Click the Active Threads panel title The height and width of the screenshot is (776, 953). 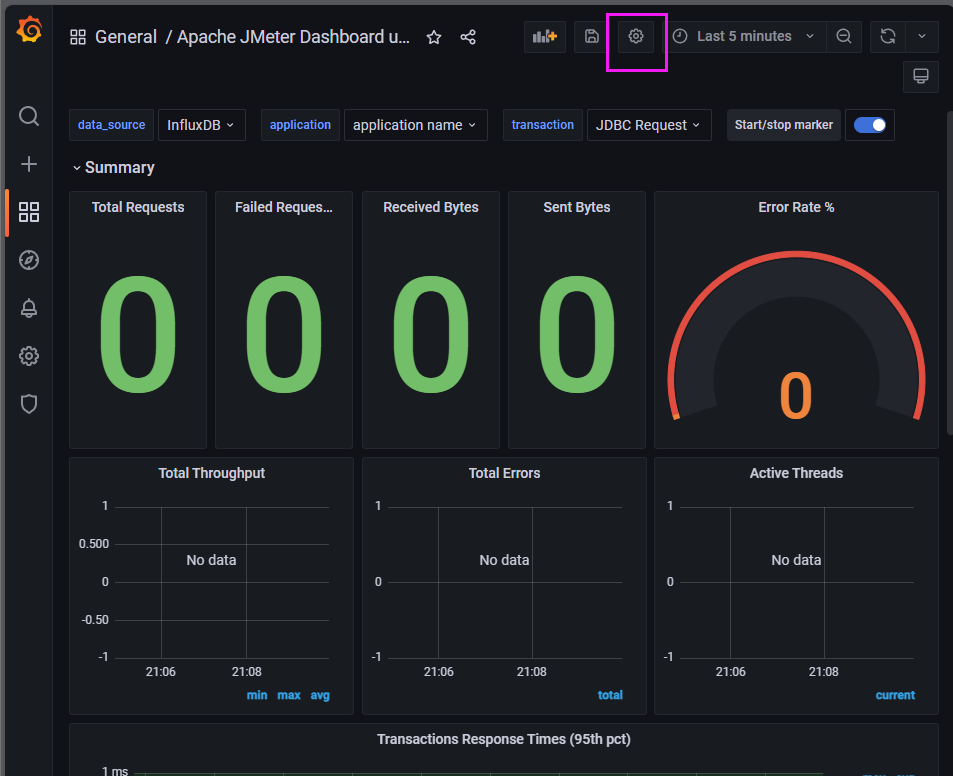(796, 473)
